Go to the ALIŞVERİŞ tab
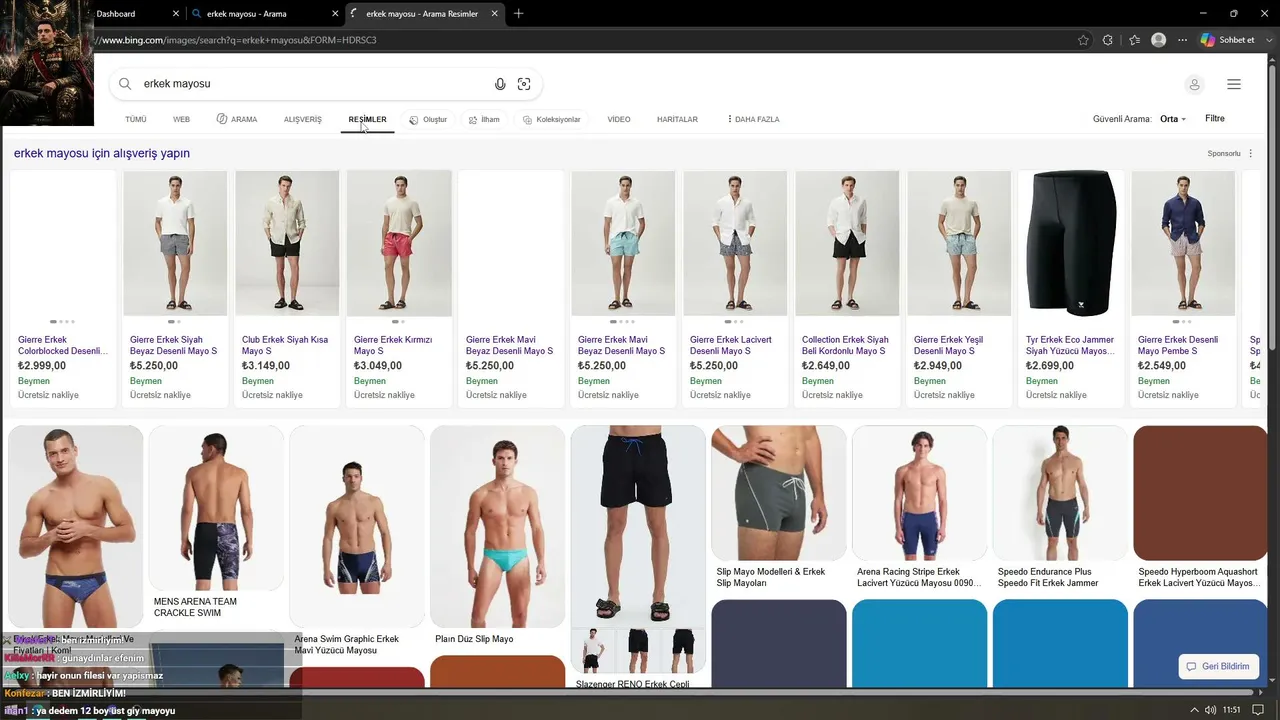 pyautogui.click(x=303, y=119)
